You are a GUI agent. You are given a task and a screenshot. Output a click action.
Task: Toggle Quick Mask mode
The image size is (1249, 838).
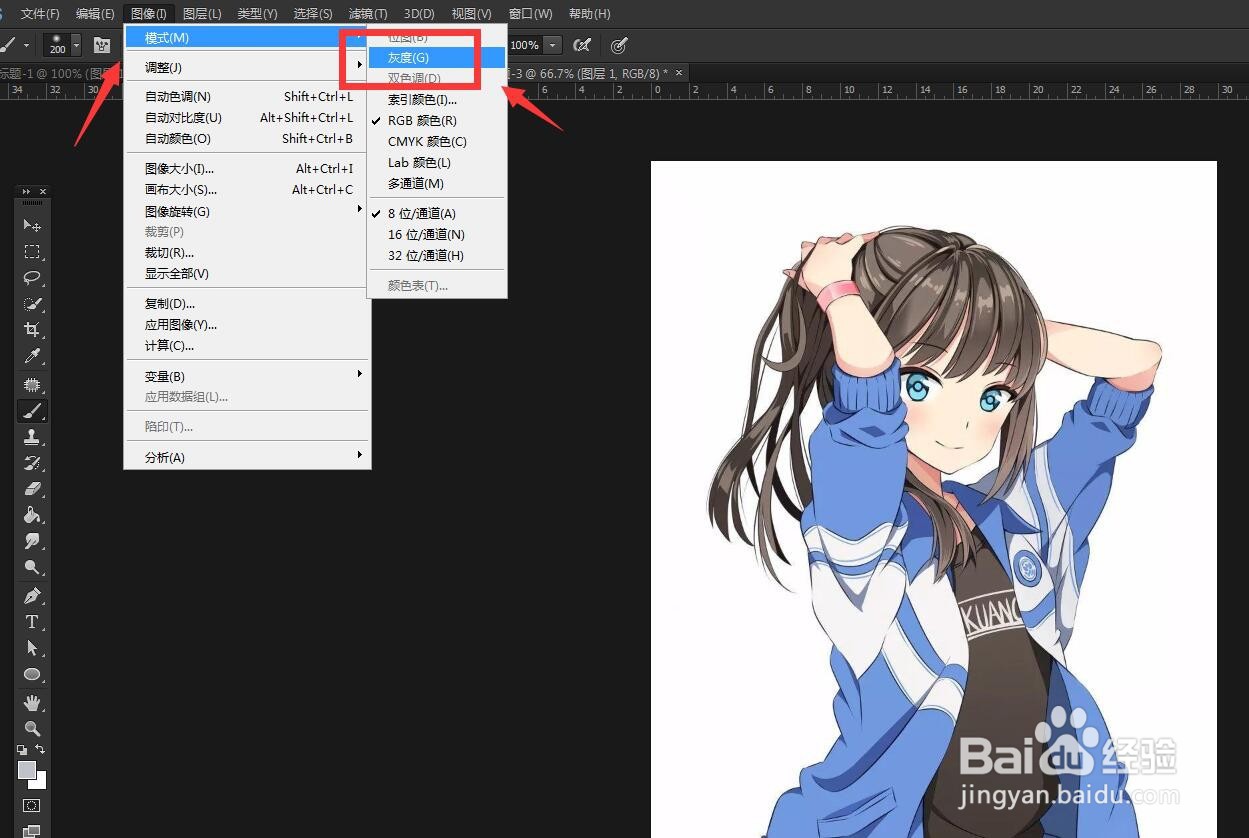[x=32, y=805]
